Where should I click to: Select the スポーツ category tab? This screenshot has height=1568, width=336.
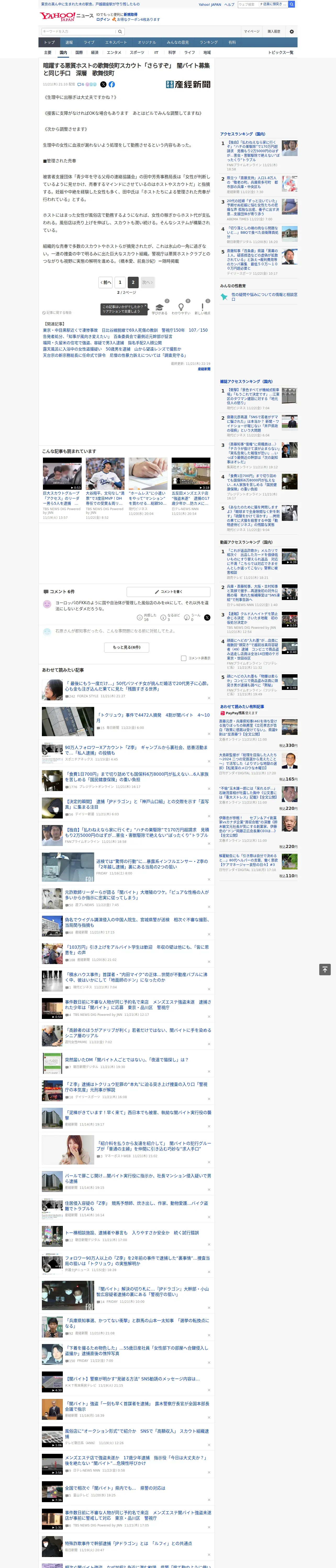[137, 52]
